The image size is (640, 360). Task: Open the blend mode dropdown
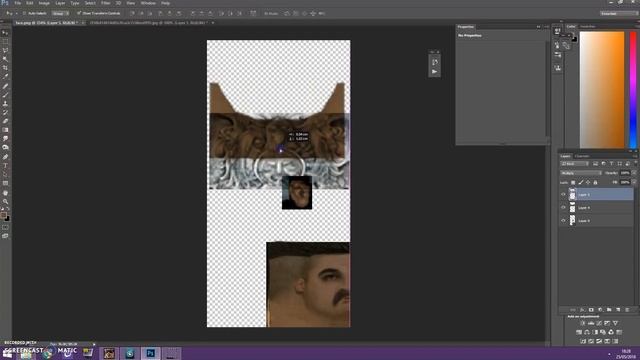point(581,173)
